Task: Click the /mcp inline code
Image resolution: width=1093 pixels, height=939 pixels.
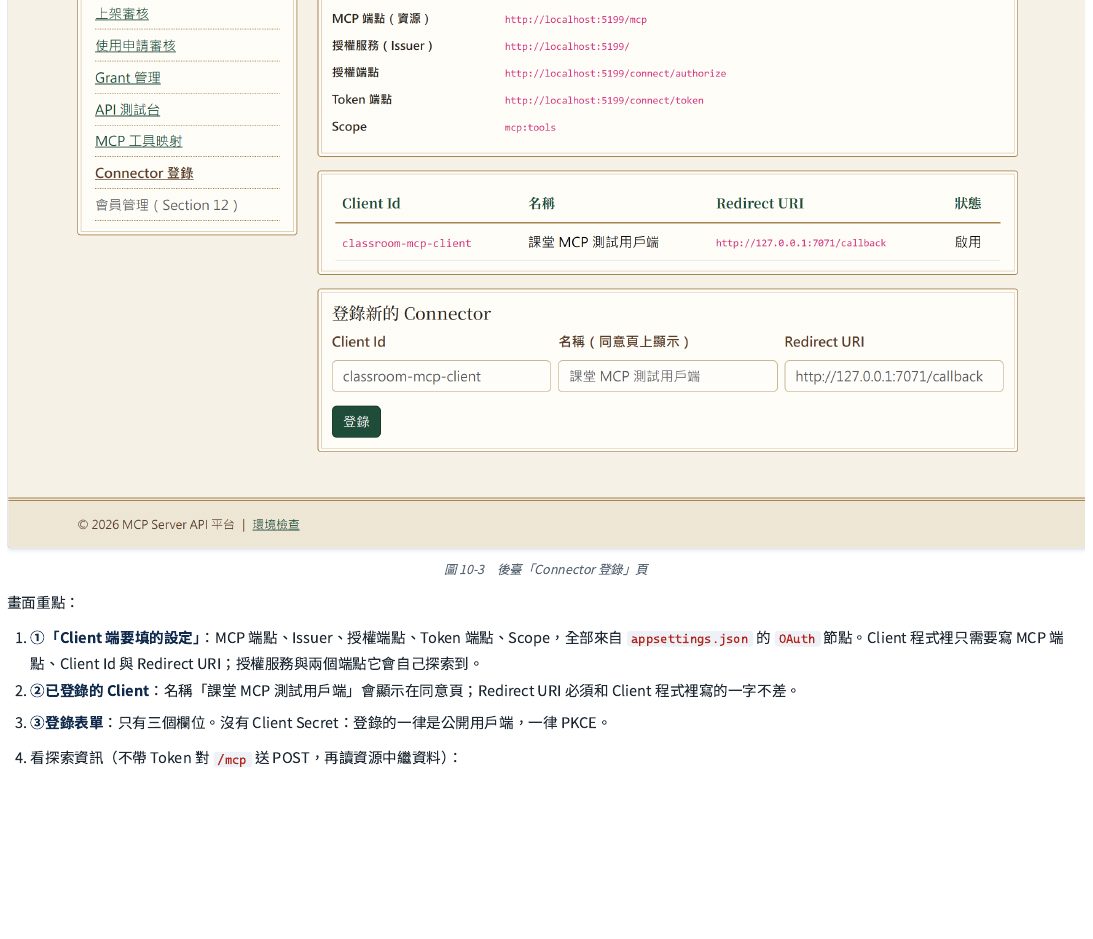Action: click(x=231, y=760)
